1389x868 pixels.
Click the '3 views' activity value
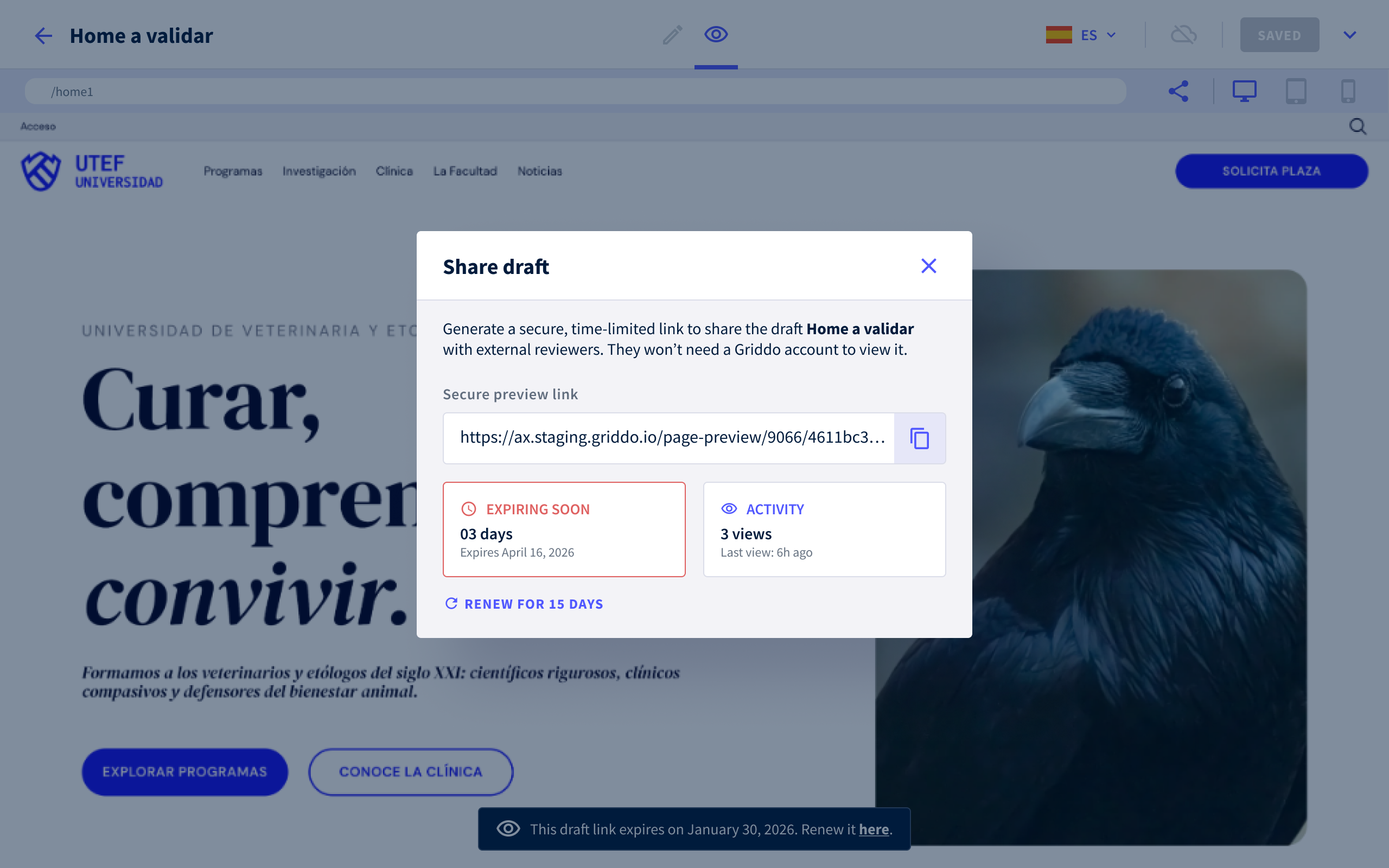click(746, 534)
